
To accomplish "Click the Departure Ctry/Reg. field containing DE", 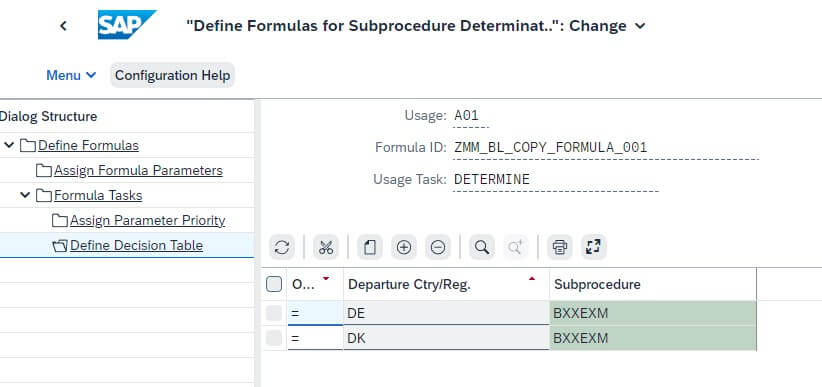I will coord(446,313).
